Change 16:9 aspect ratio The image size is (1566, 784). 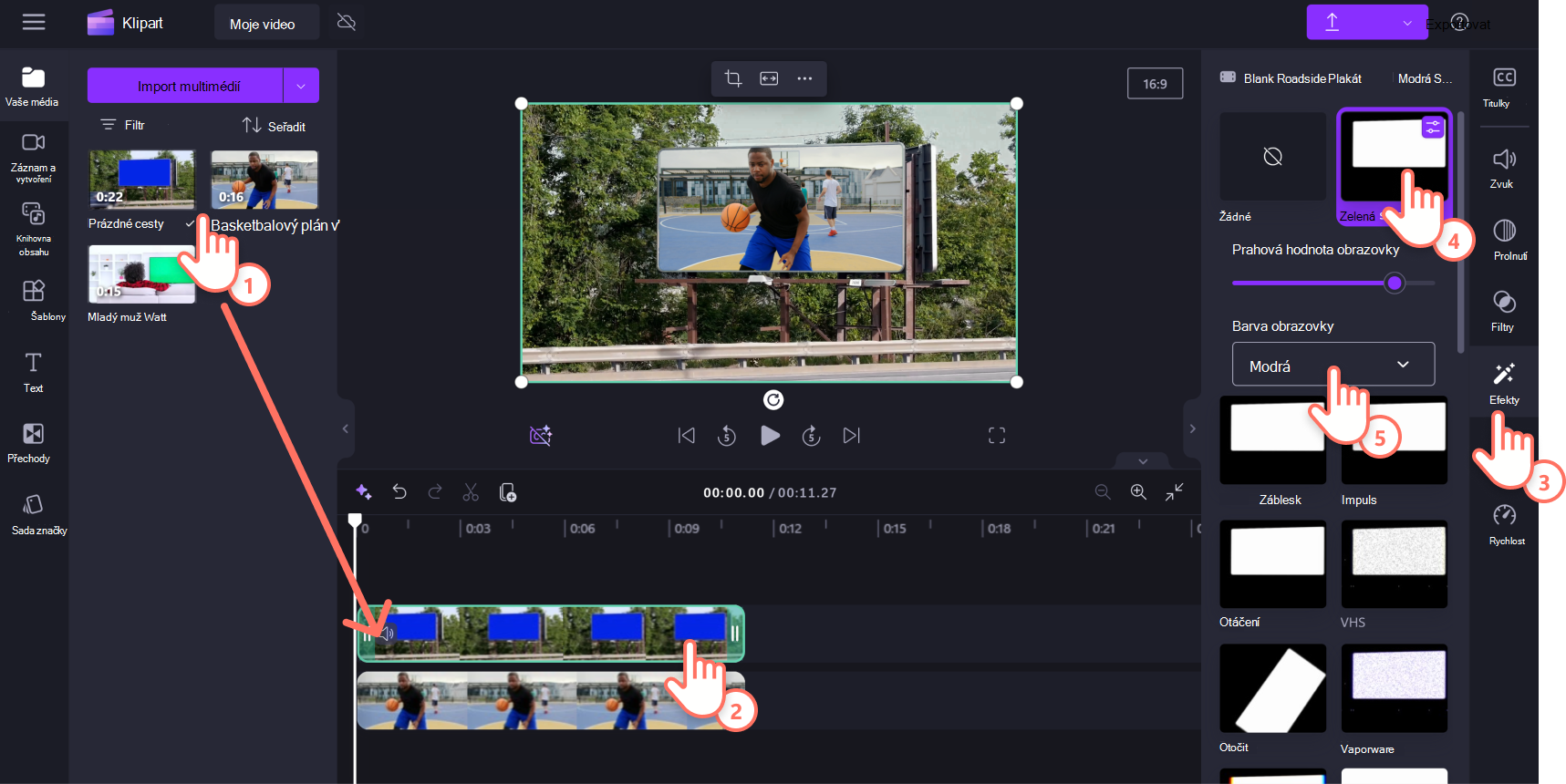(1155, 84)
